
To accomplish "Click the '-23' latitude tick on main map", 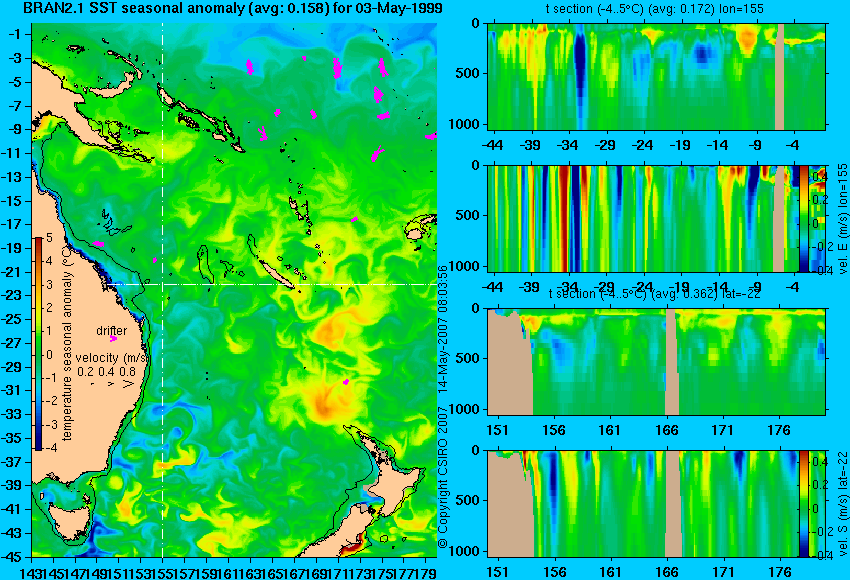I will (14, 295).
